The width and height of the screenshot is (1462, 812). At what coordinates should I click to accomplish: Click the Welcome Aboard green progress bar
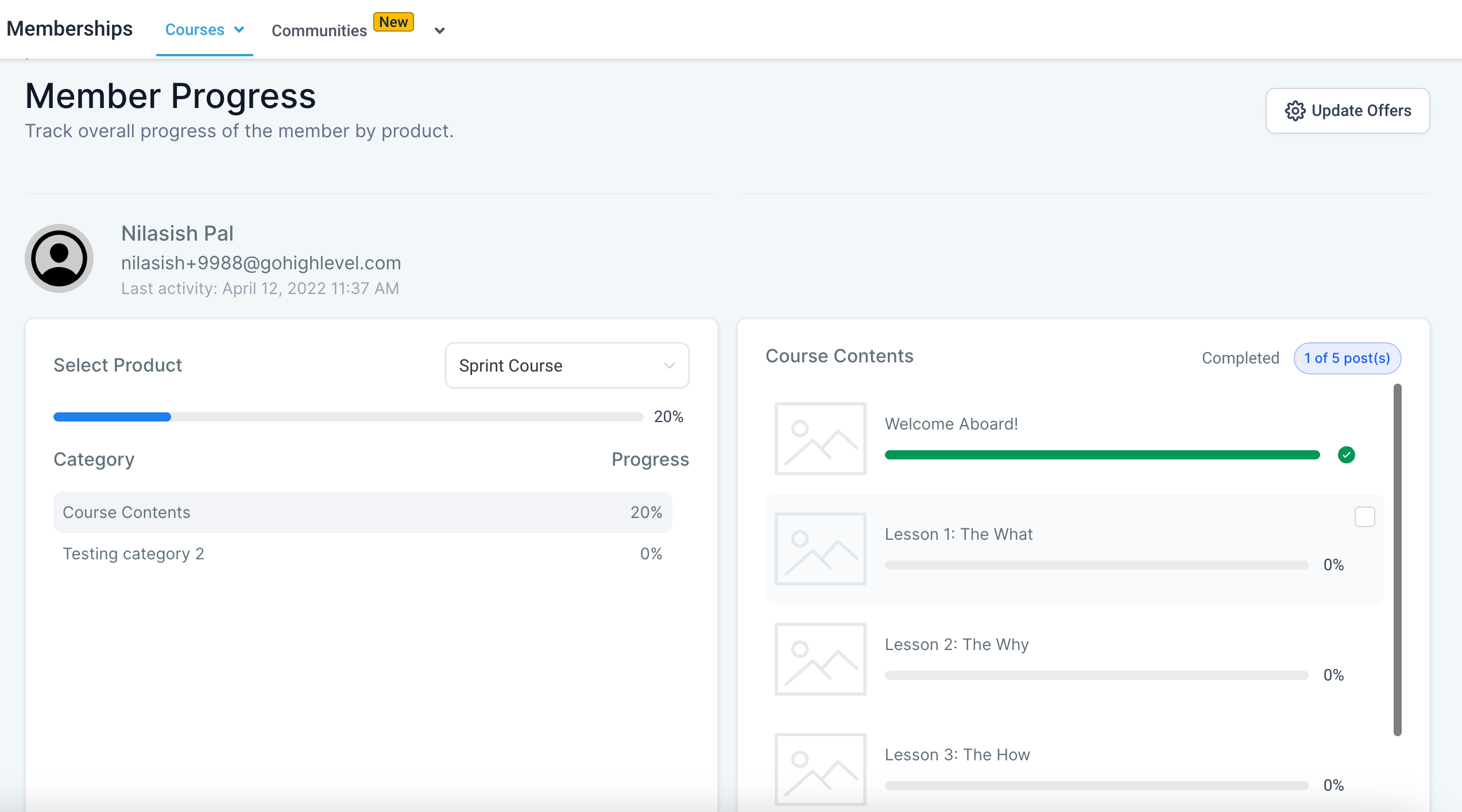[x=1102, y=455]
